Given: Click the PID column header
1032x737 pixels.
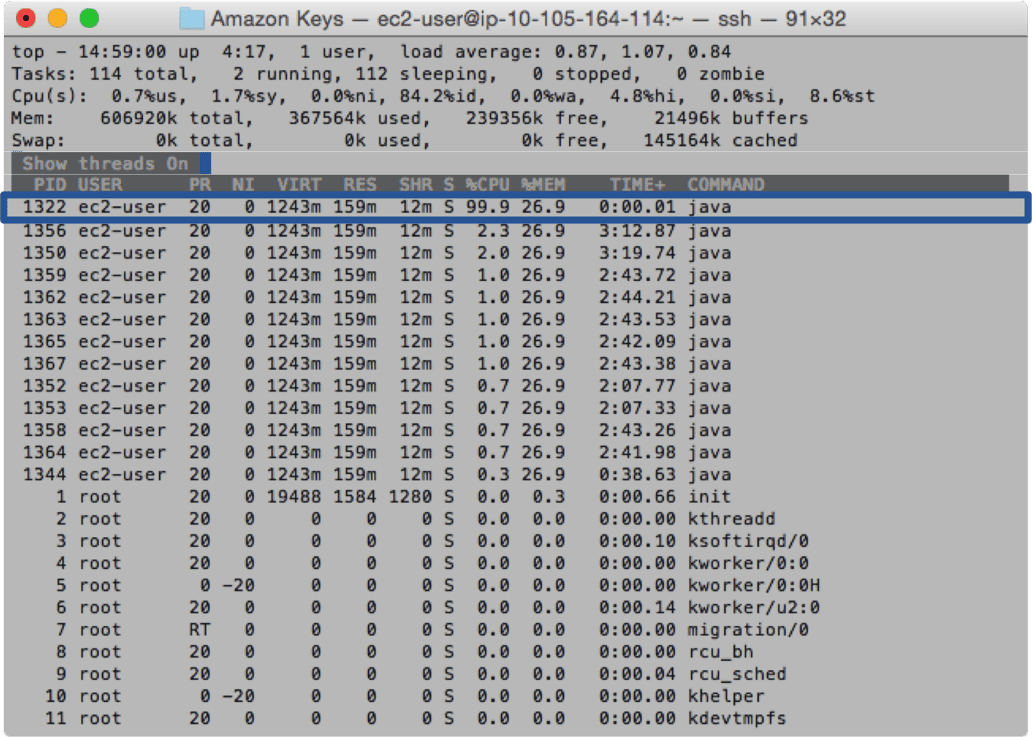Looking at the screenshot, I should pos(50,185).
